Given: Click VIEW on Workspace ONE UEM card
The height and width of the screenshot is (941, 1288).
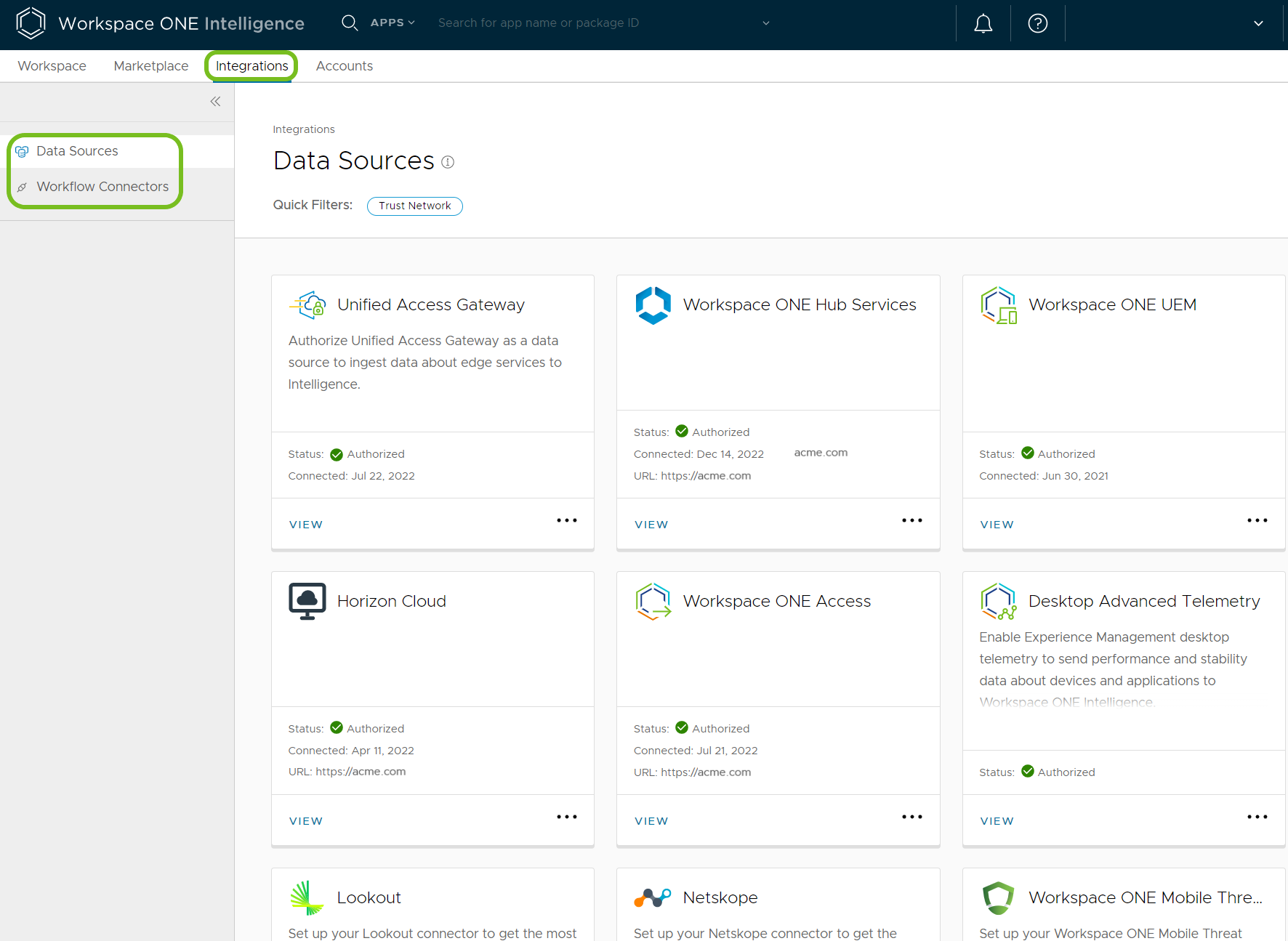Looking at the screenshot, I should [997, 525].
